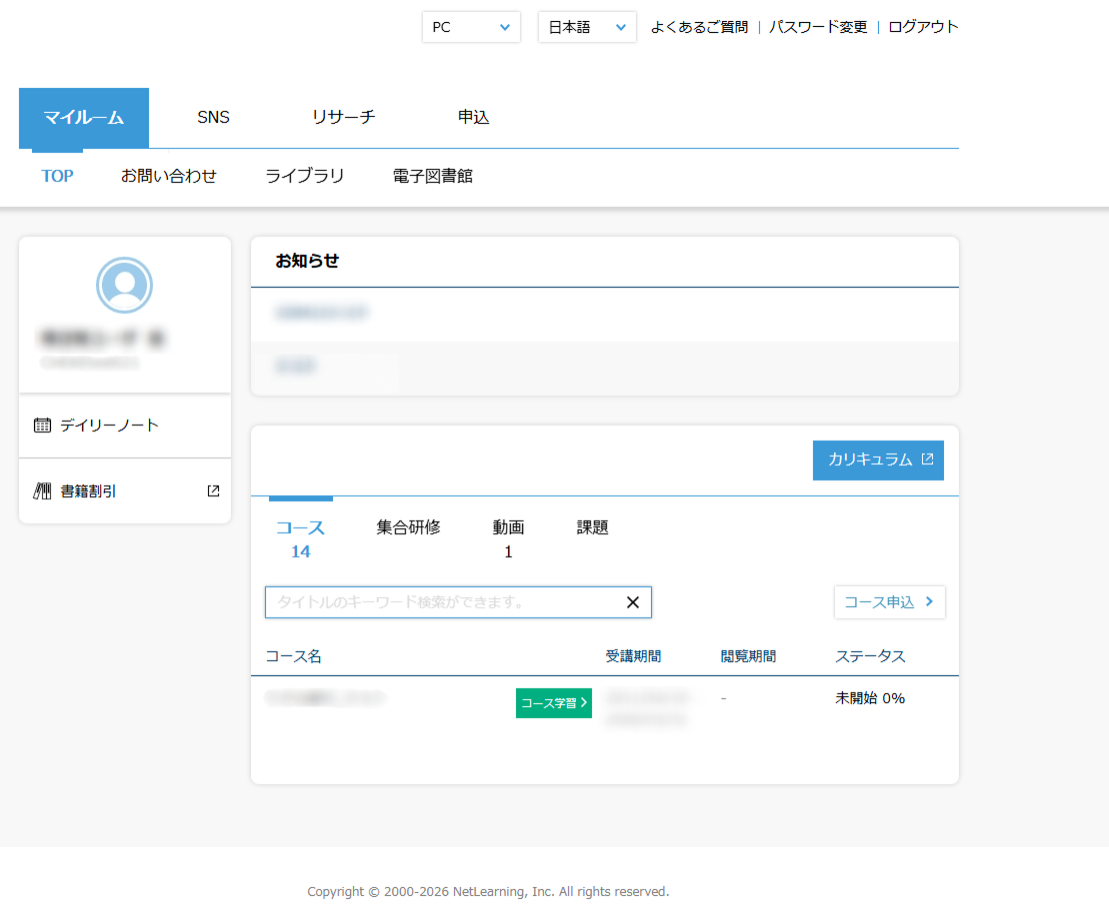The image size is (1109, 910).
Task: Click the コース申込 button
Action: [x=889, y=602]
